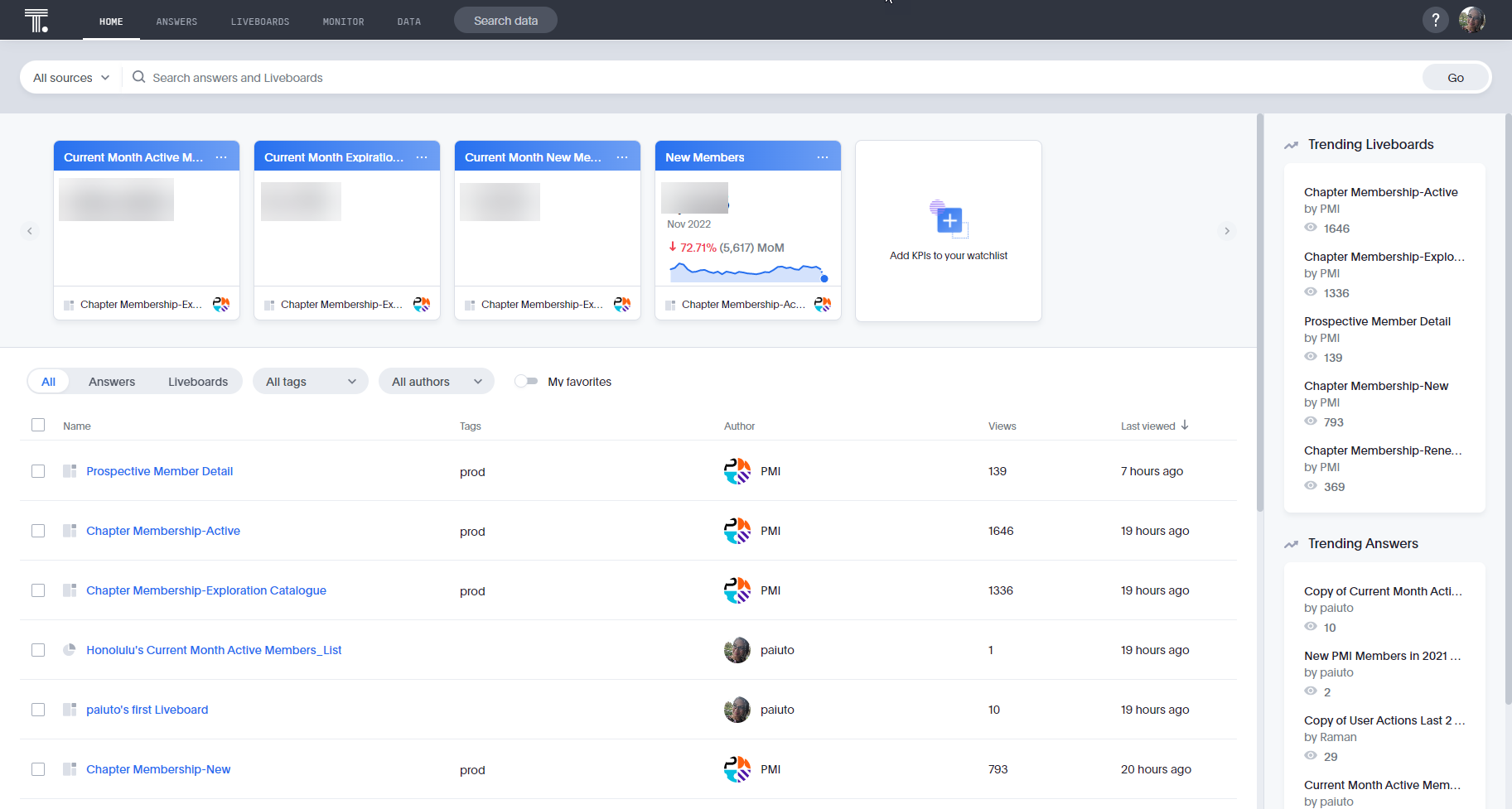Click the Add KPIs plus icon
This screenshot has height=809, width=1512.
pos(949,219)
